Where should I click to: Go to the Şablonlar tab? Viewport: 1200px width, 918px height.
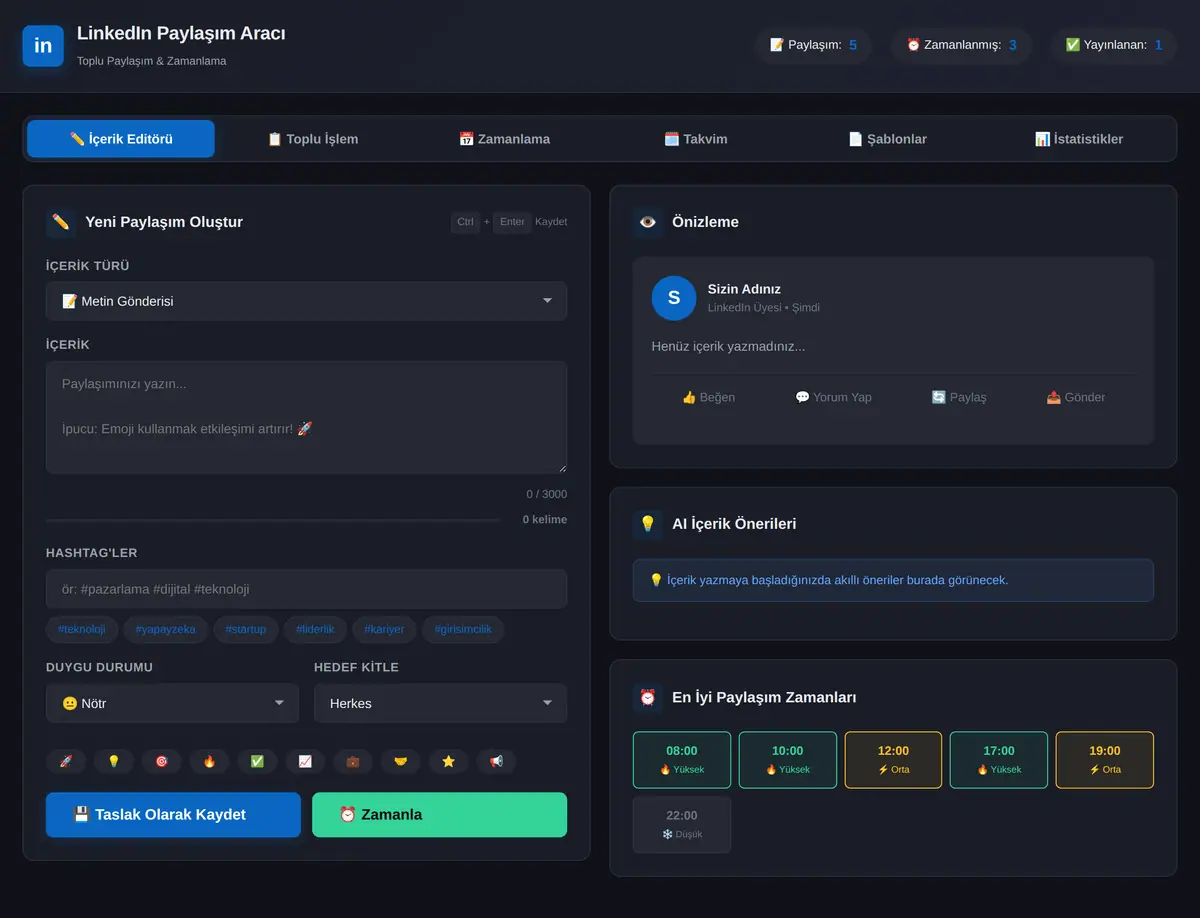(887, 139)
